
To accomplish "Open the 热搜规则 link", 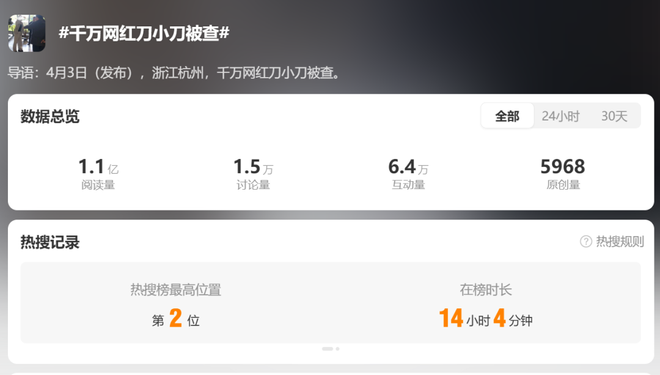I will pyautogui.click(x=620, y=242).
